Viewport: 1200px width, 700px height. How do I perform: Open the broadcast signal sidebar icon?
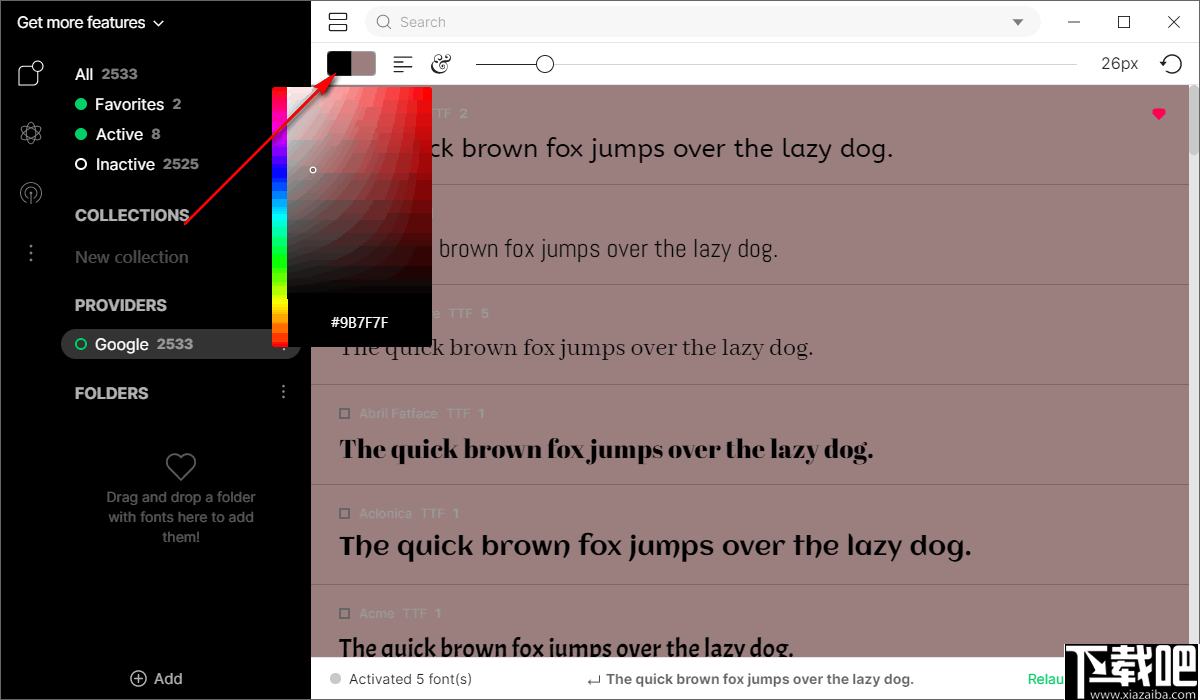point(31,193)
